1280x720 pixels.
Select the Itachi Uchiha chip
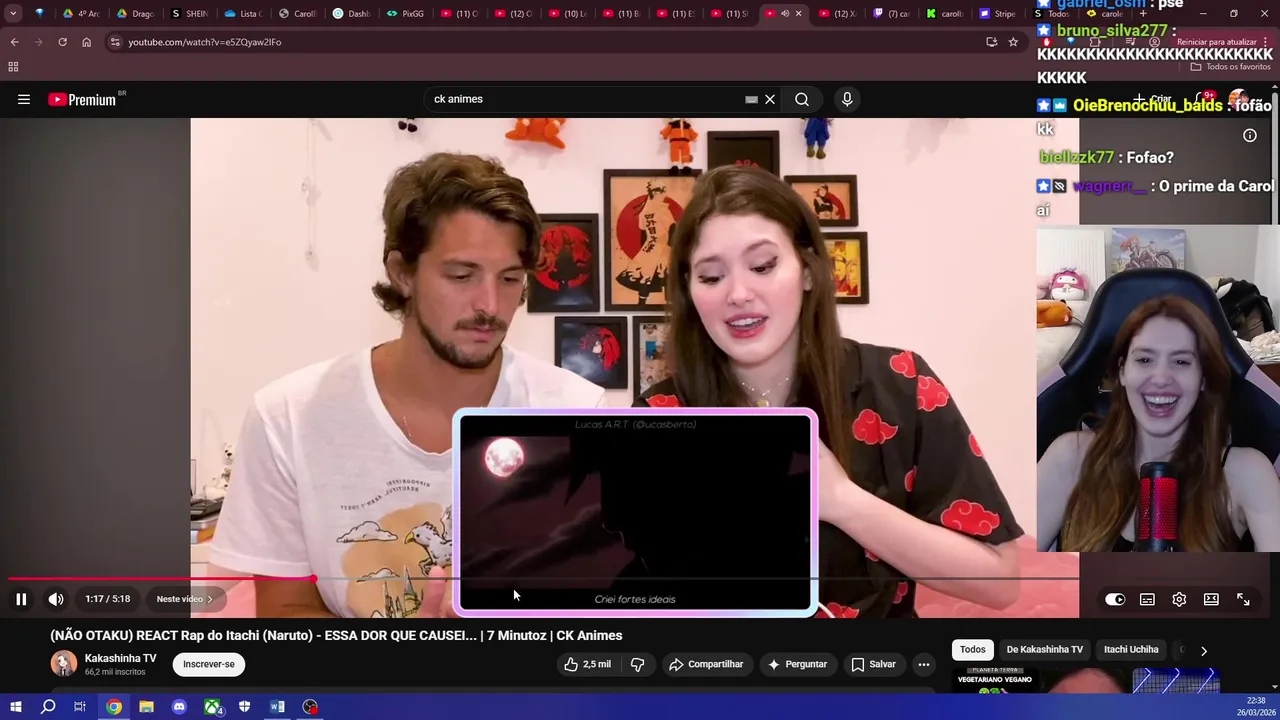1131,650
